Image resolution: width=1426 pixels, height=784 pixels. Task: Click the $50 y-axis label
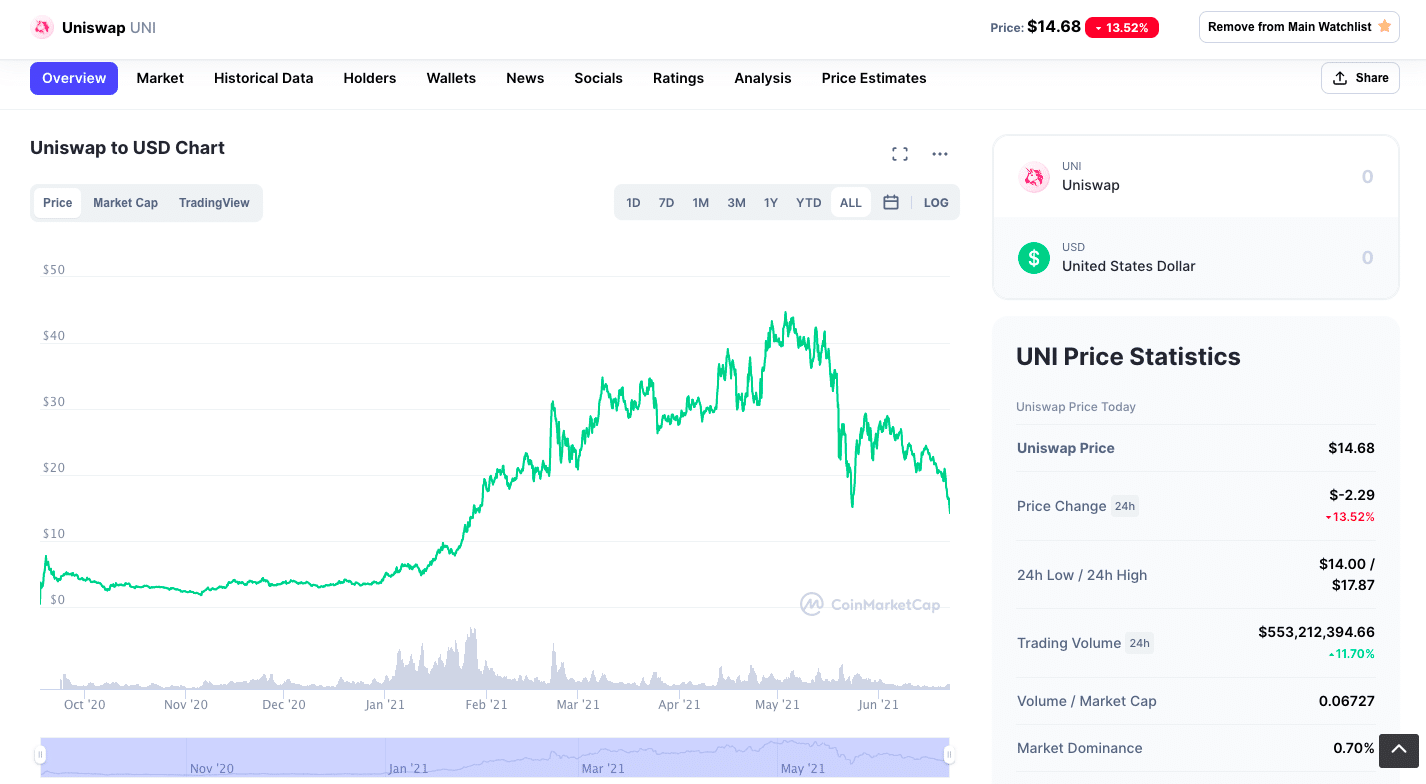[x=54, y=270]
